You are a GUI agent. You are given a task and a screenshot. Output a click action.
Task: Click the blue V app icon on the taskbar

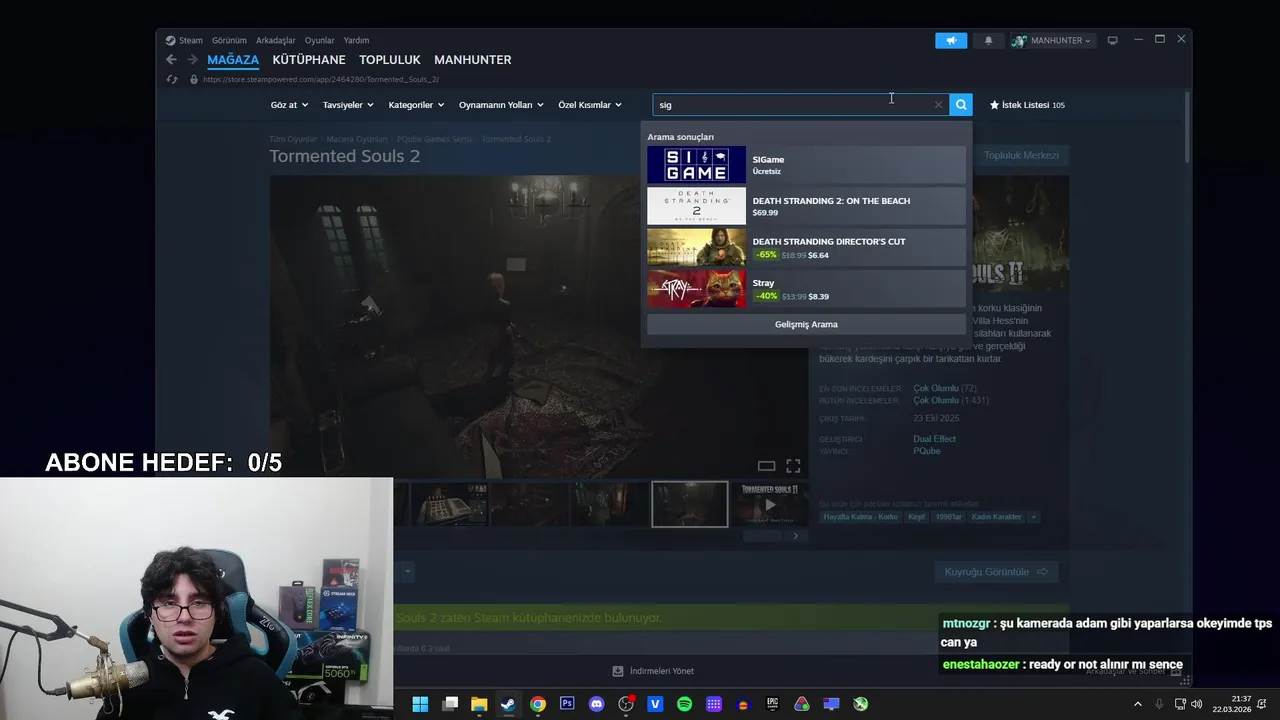coord(655,704)
